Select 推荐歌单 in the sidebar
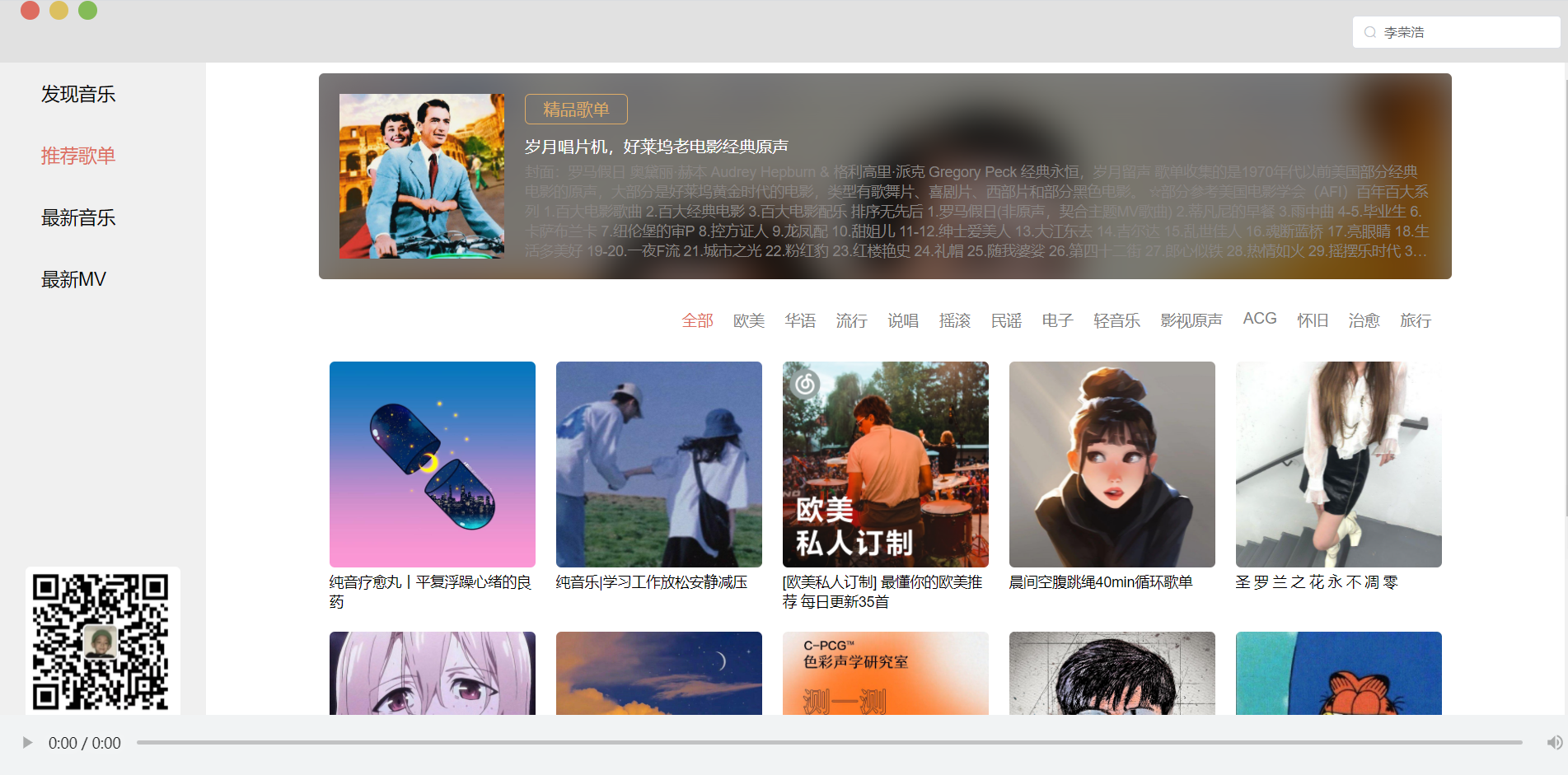The image size is (1568, 775). tap(78, 156)
